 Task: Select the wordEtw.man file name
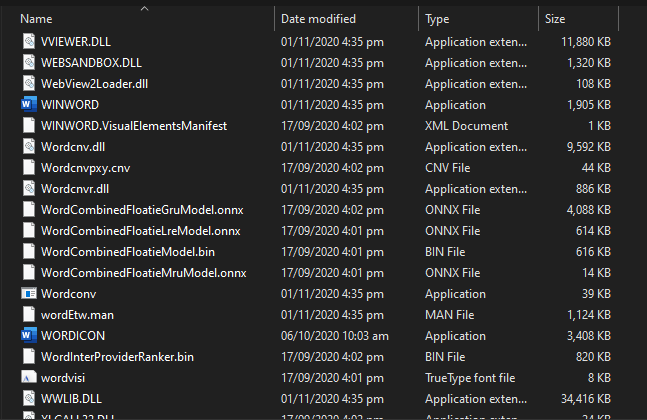click(x=77, y=315)
